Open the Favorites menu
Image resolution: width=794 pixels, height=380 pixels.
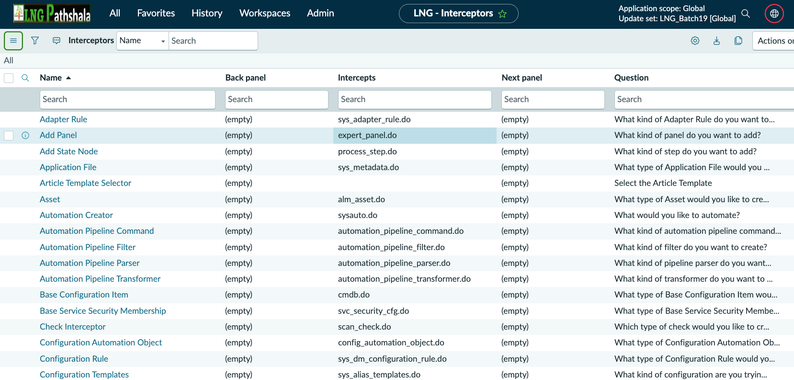coord(156,13)
